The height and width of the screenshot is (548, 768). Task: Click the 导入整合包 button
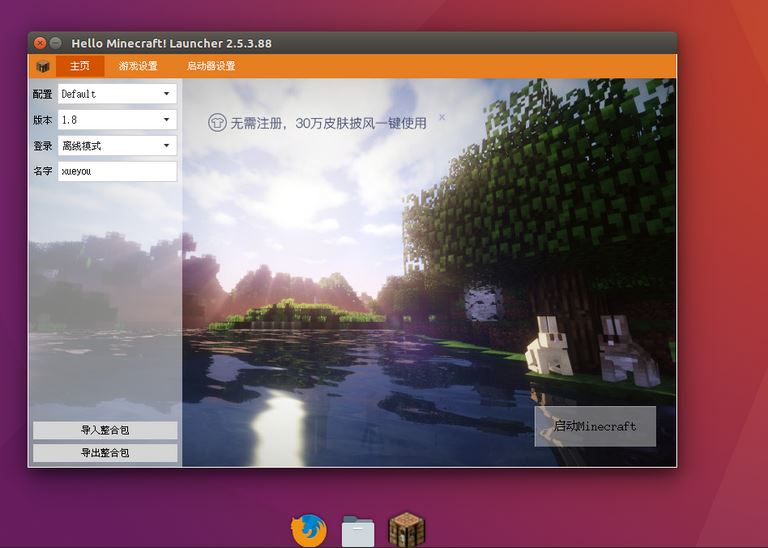[105, 430]
